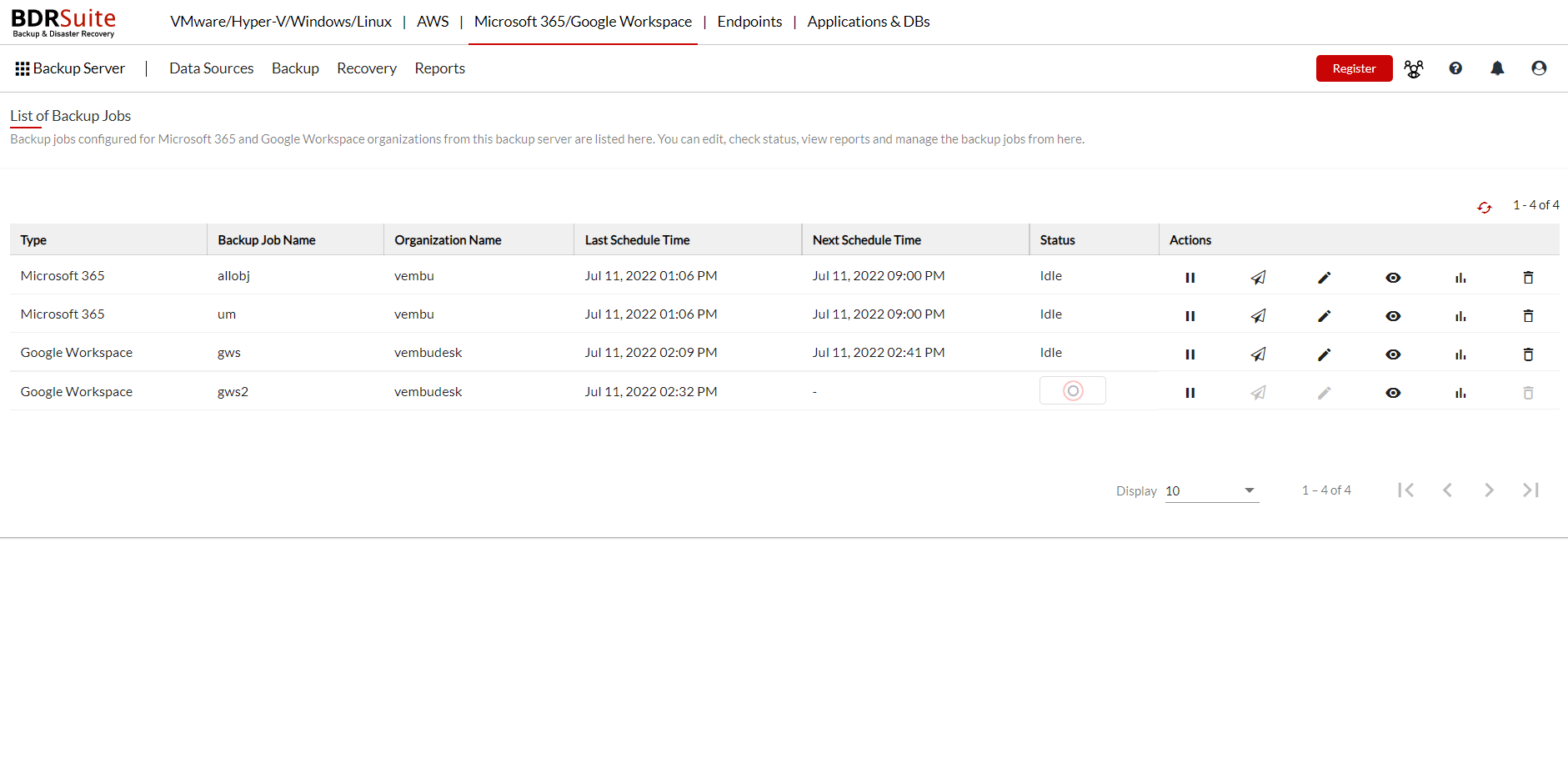
Task: Suspend the gws backup job
Action: pos(1190,354)
